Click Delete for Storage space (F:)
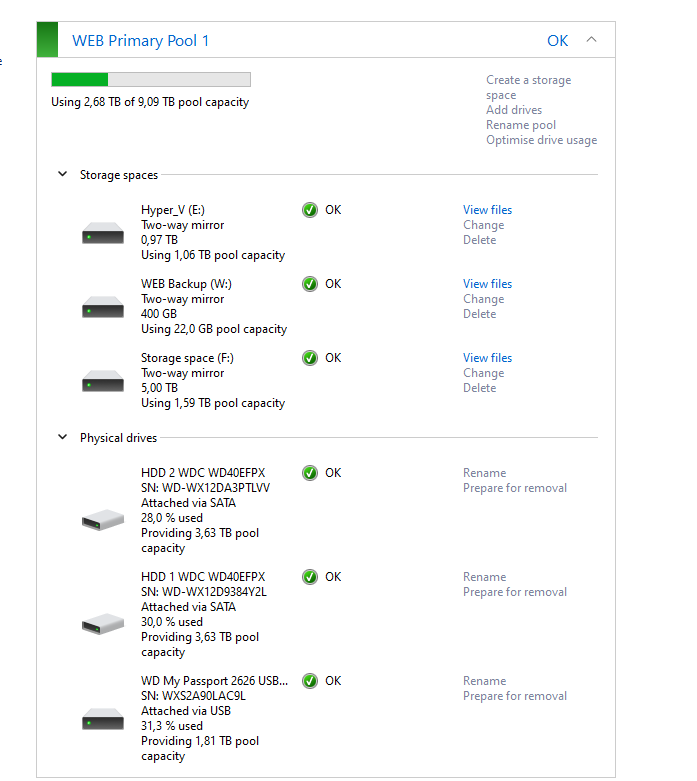The height and width of the screenshot is (781, 697). click(x=479, y=388)
